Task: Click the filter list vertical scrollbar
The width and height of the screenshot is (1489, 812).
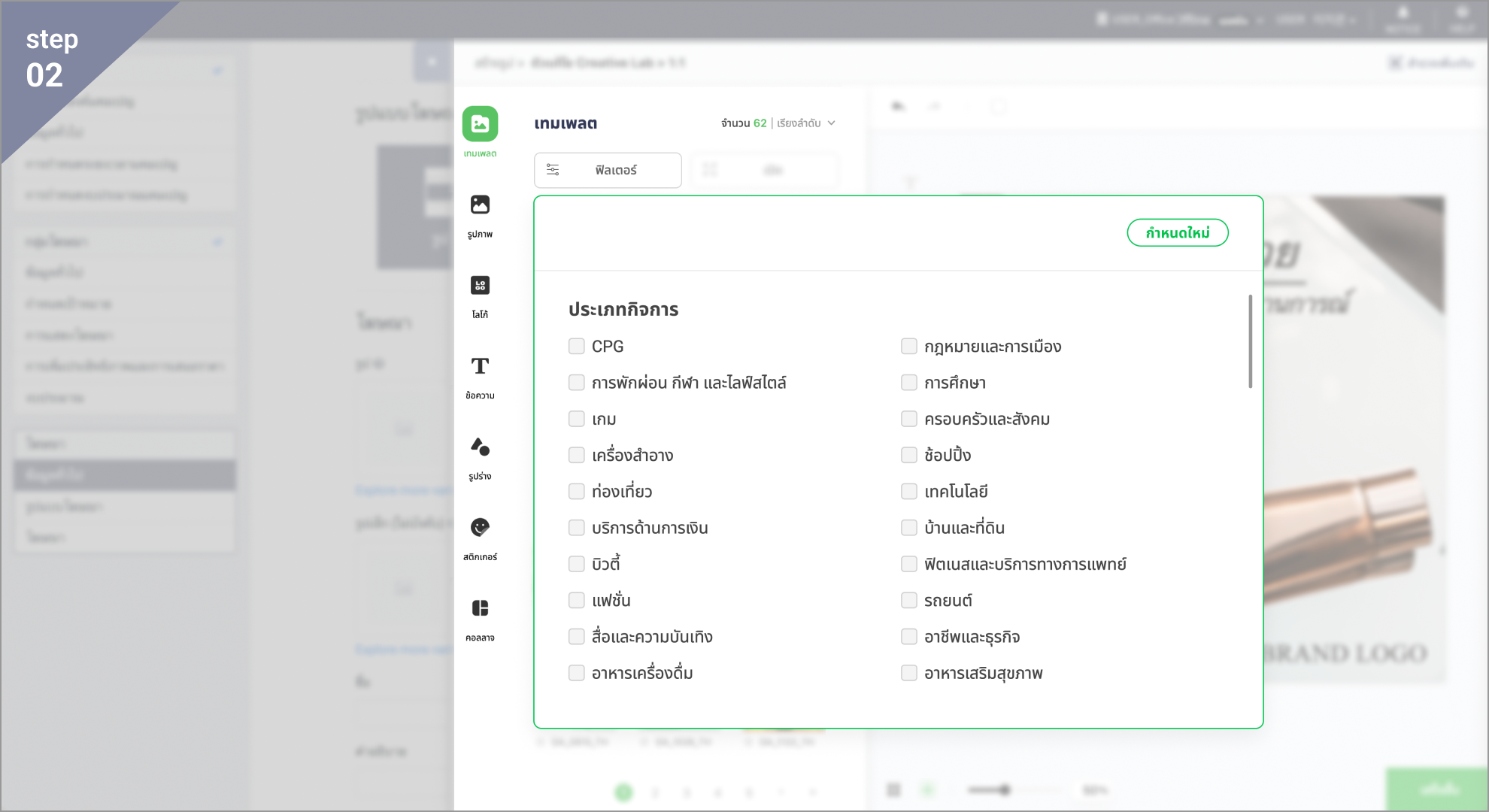Action: 1250,342
